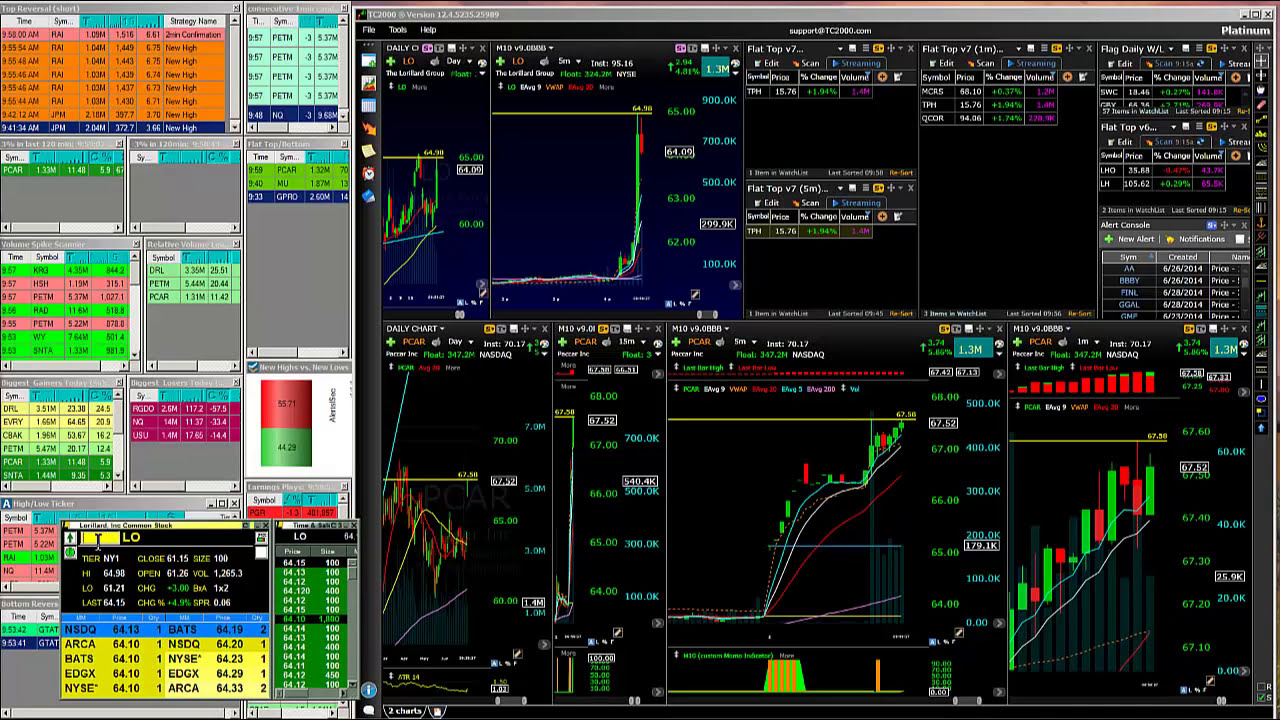Sort by % Change in Flat Top v7 (1m)
The image size is (1280, 720).
click(x=1003, y=77)
